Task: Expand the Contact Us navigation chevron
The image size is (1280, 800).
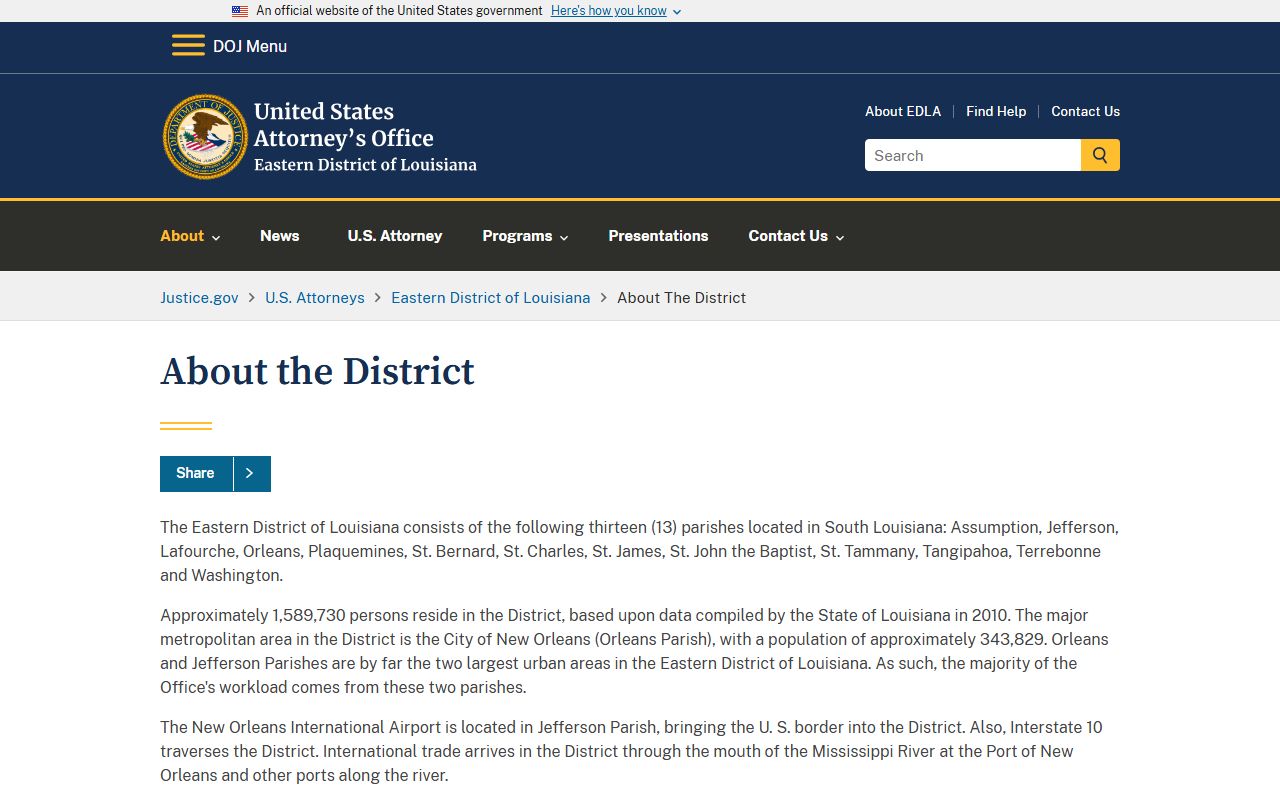Action: 840,238
